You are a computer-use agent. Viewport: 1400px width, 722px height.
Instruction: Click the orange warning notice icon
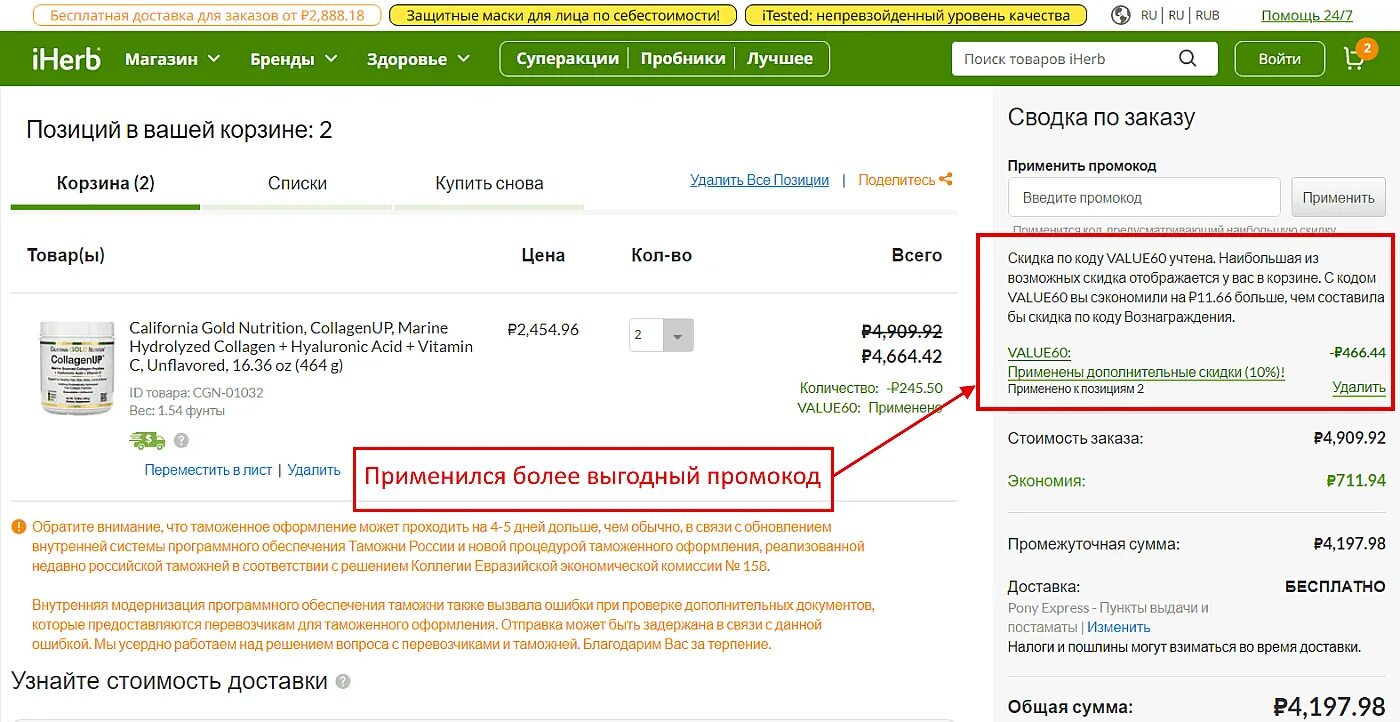pyautogui.click(x=19, y=527)
